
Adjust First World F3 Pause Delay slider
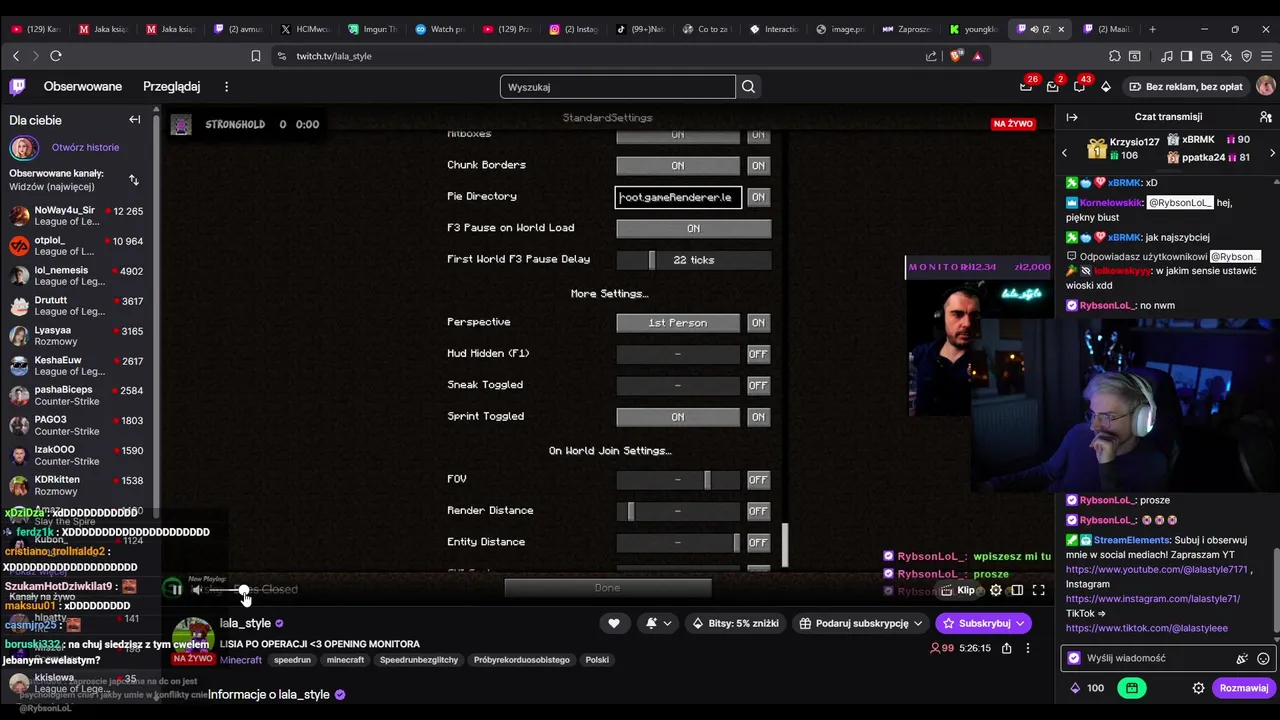(x=693, y=260)
